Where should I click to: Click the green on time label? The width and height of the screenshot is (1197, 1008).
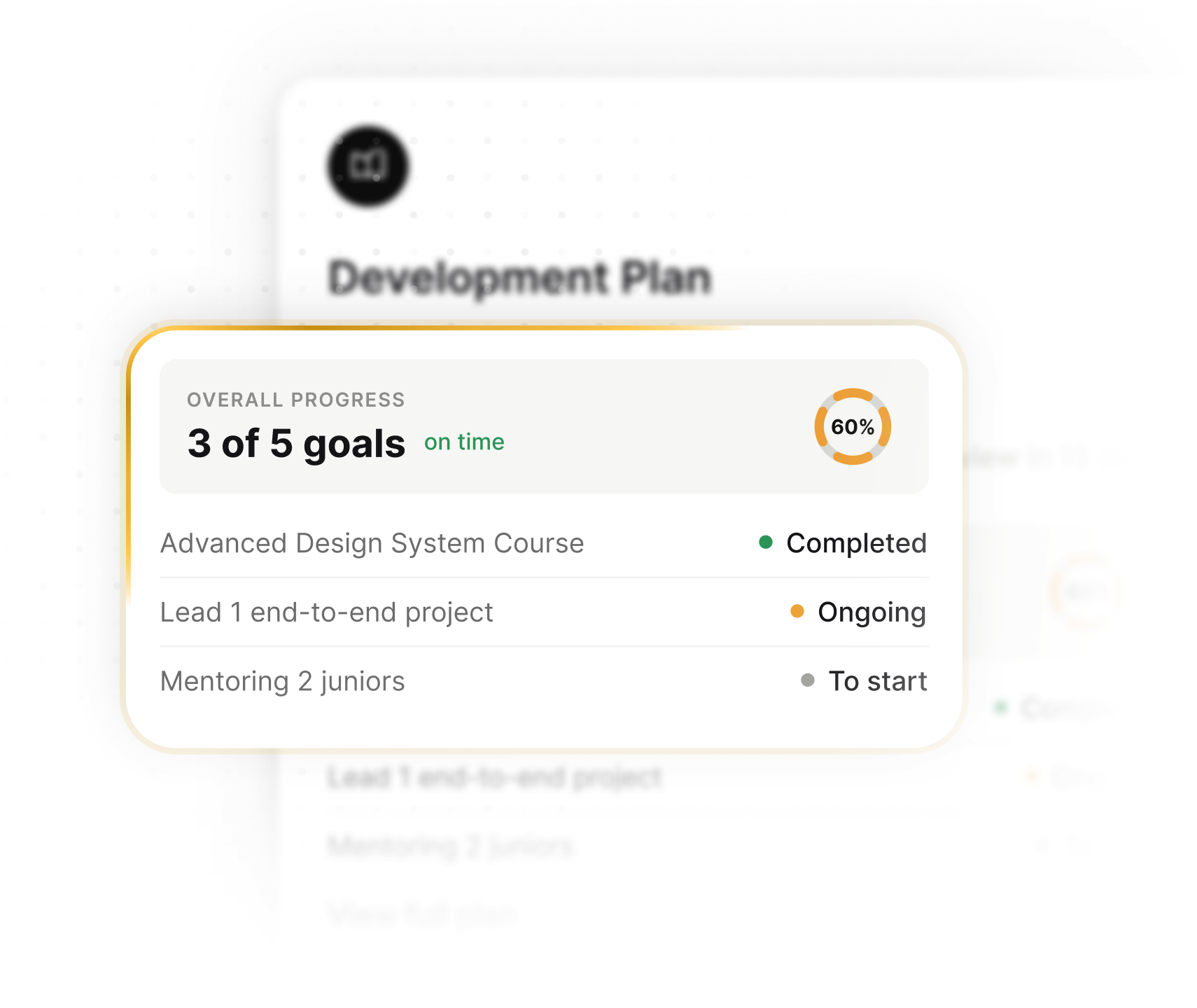click(x=464, y=442)
